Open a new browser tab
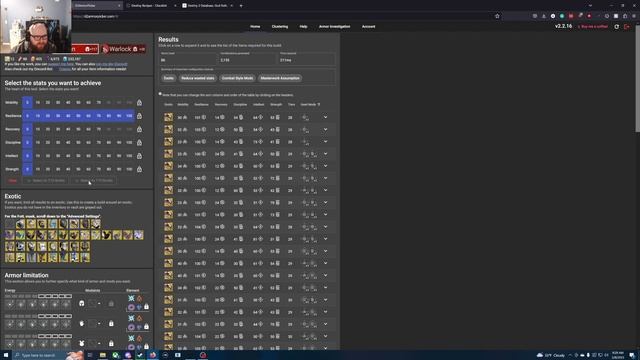The image size is (640, 360). [241, 6]
